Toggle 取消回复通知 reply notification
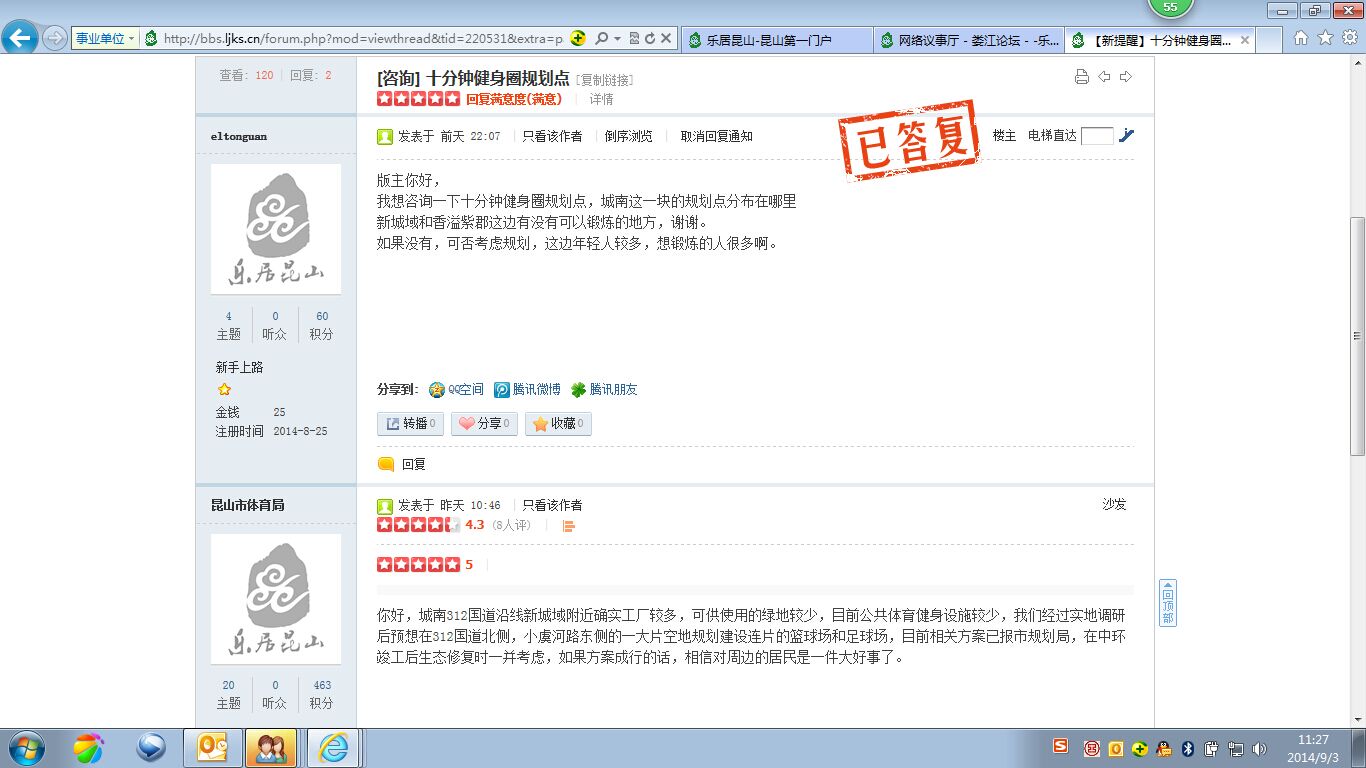This screenshot has width=1366, height=768. point(716,136)
